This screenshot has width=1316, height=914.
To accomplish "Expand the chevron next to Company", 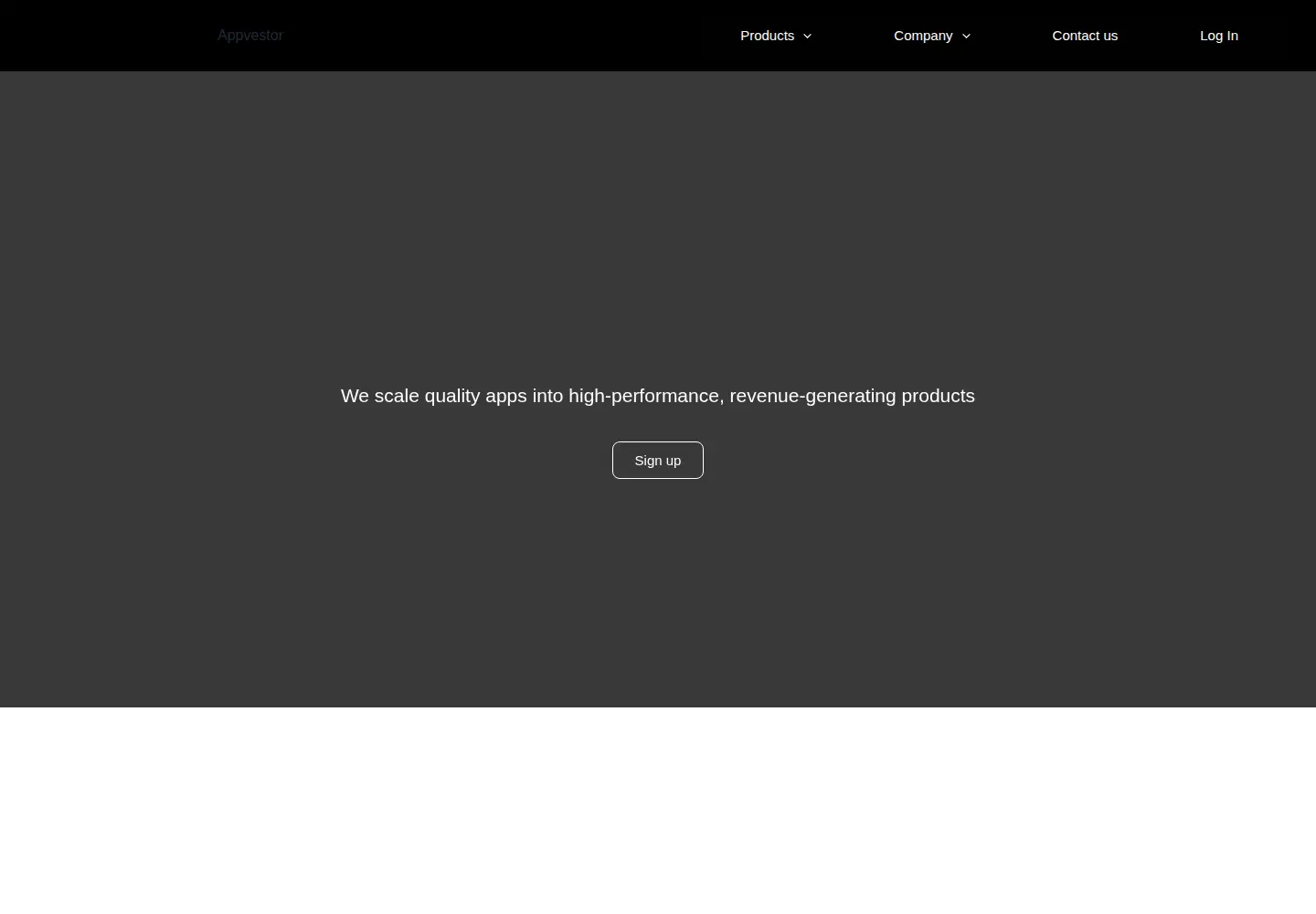I will [966, 36].
